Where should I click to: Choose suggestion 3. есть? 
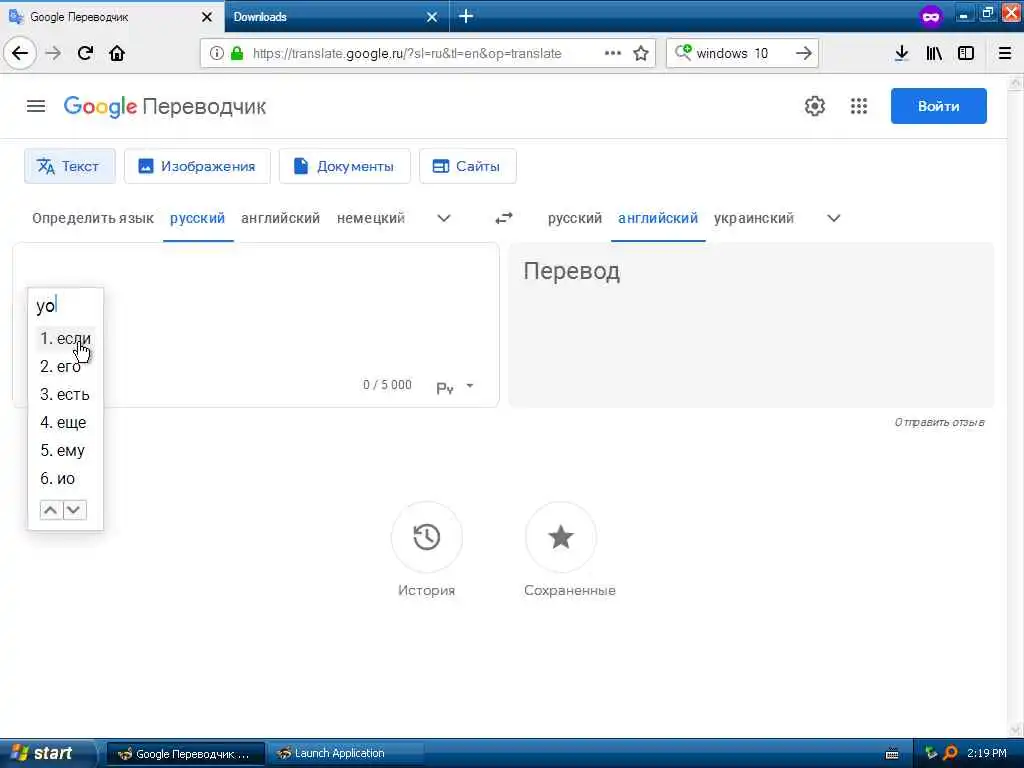point(65,394)
